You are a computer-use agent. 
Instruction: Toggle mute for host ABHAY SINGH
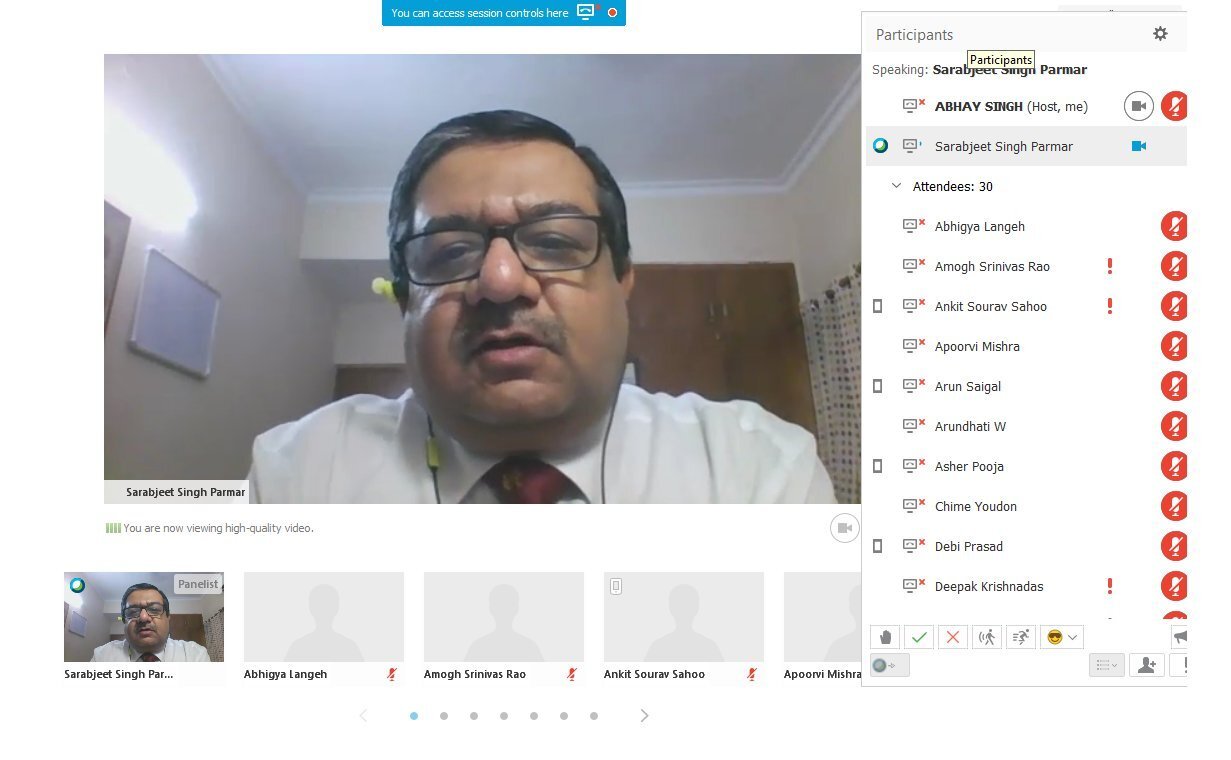(1175, 106)
